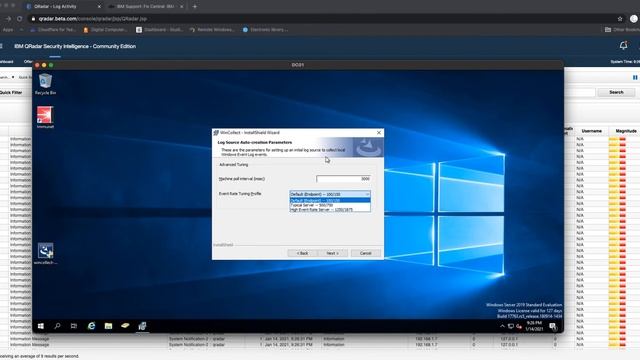
Task: Open Windows taskbar search magnifier
Action: coord(57,326)
